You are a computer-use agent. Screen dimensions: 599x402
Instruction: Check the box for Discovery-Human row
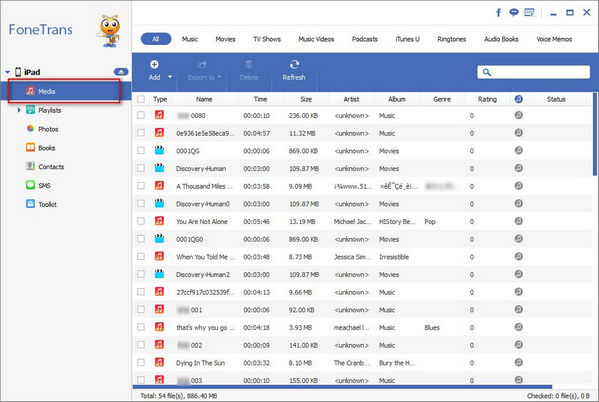(x=141, y=168)
